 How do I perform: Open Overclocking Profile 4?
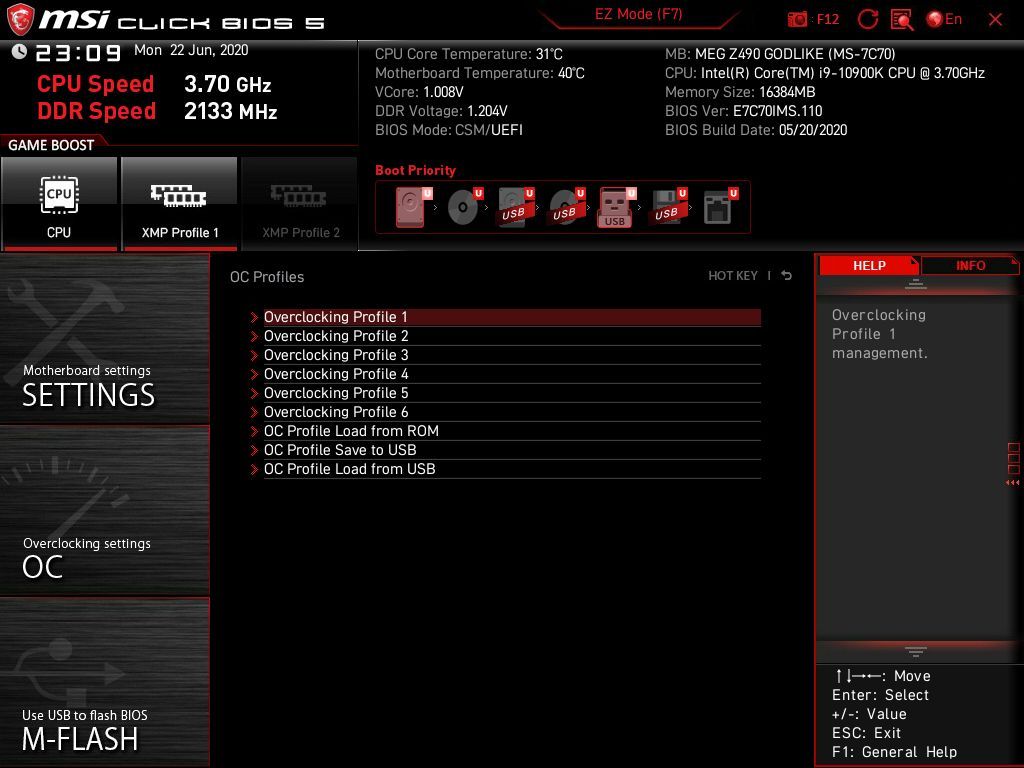512,374
